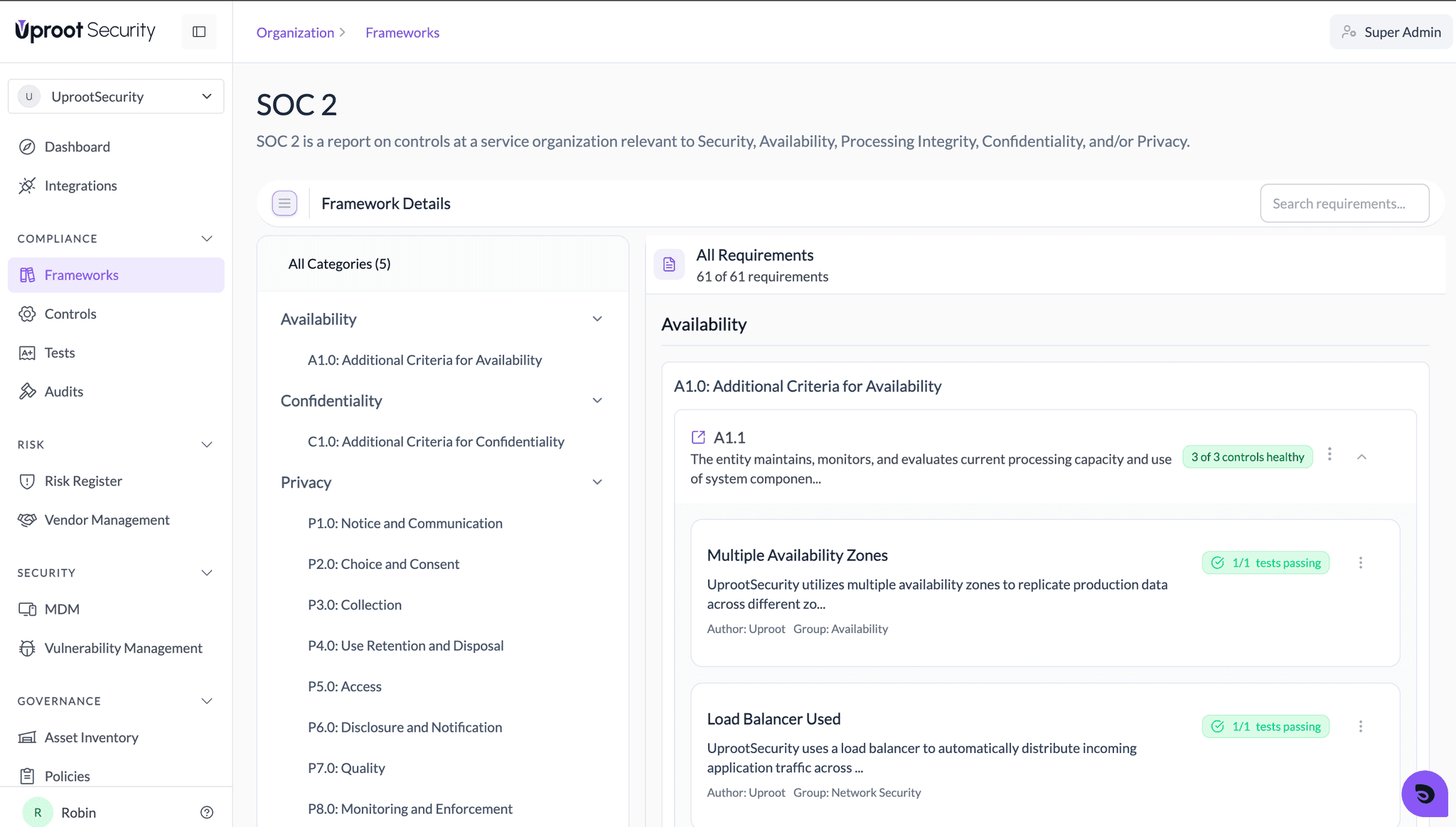The image size is (1456, 827).
Task: Open the Dashboard compass icon
Action: point(27,147)
